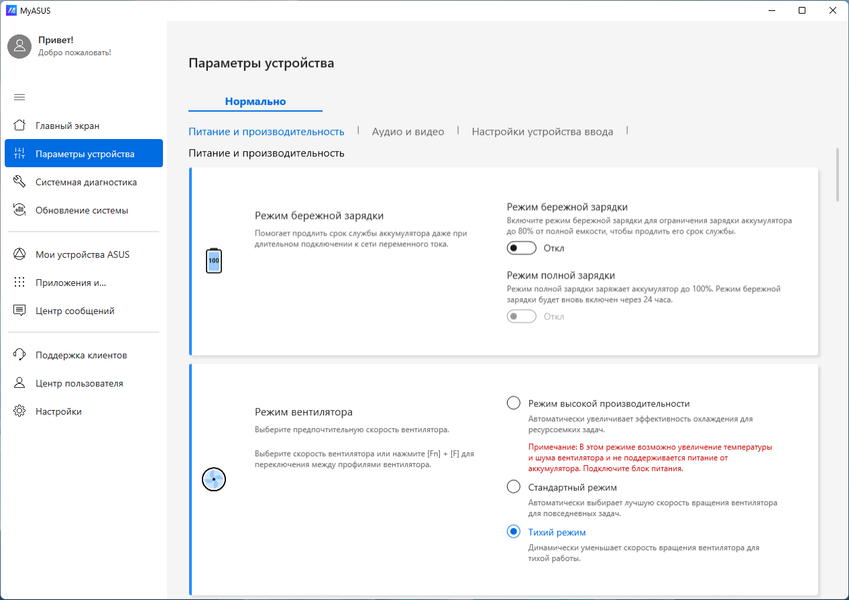849x600 pixels.
Task: Click the Обновление системы update icon
Action: [19, 210]
